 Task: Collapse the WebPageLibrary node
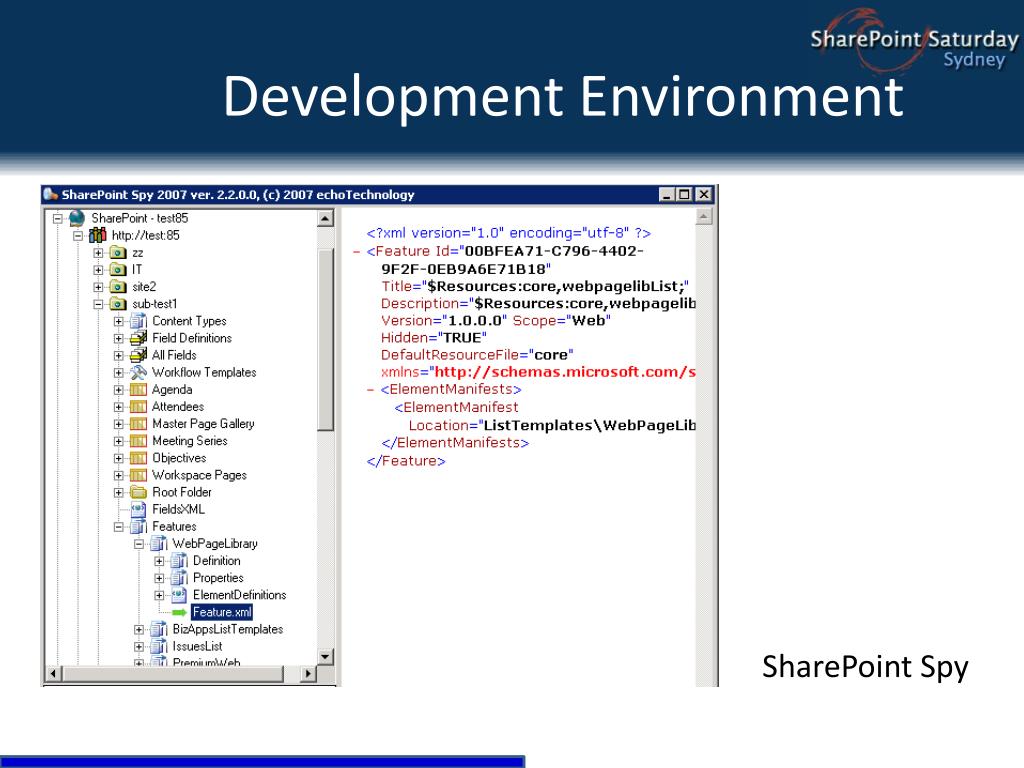pos(138,544)
